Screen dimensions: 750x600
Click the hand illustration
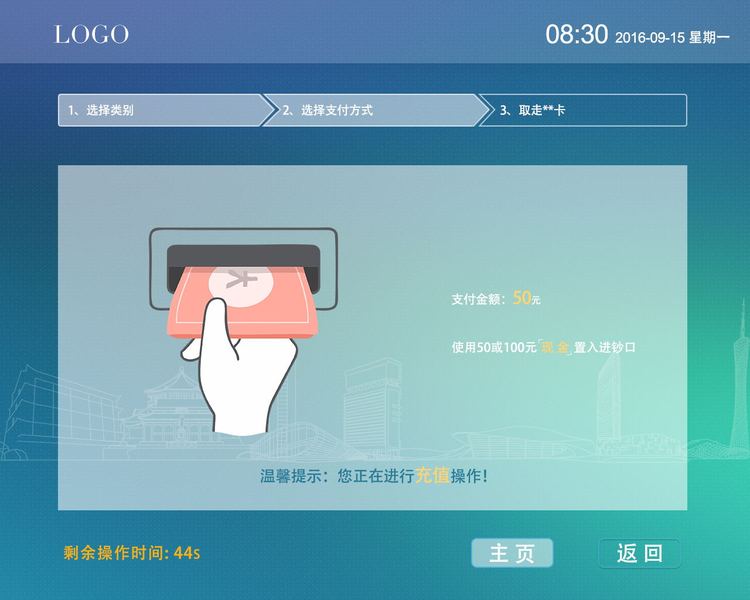237,367
